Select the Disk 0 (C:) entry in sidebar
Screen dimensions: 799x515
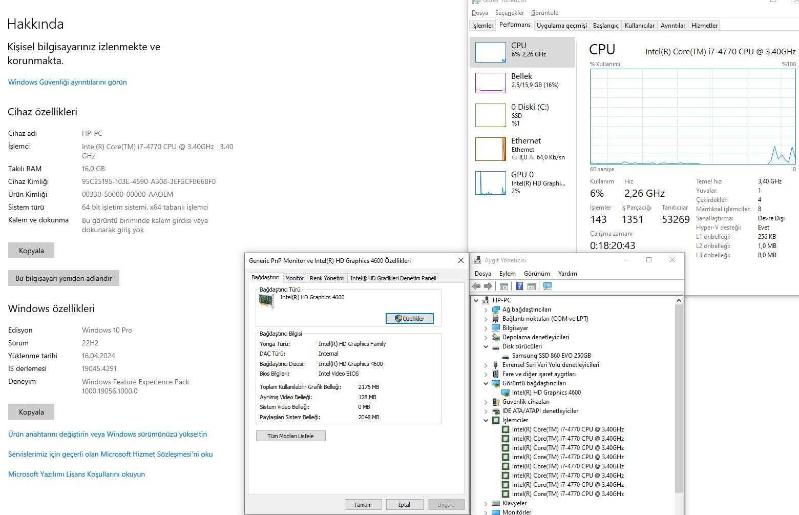point(522,115)
